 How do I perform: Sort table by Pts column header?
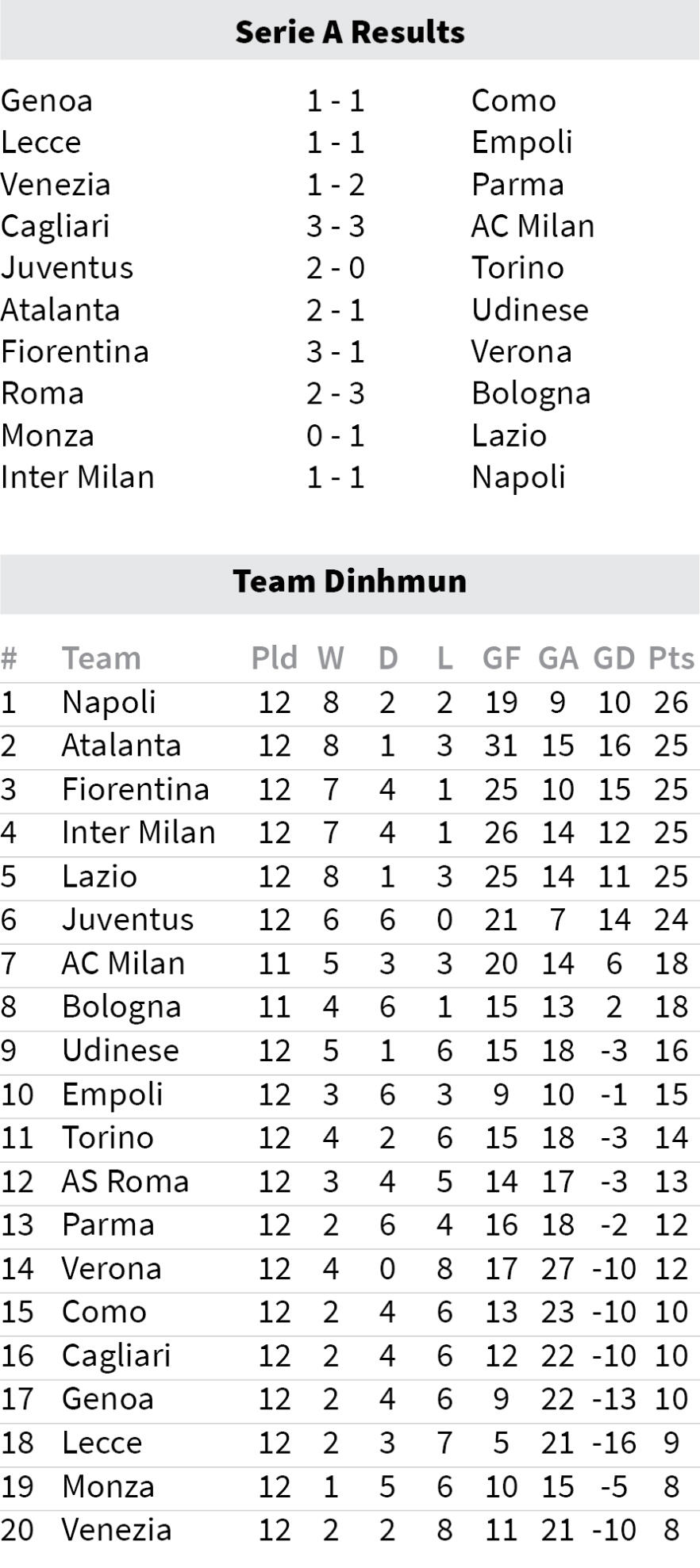pyautogui.click(x=671, y=657)
